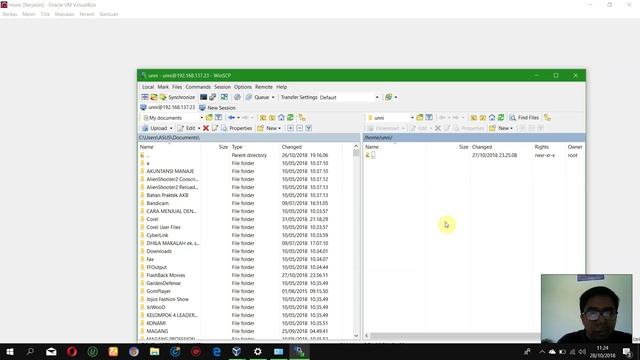Click the Queue button
The width and height of the screenshot is (640, 360).
click(258, 97)
